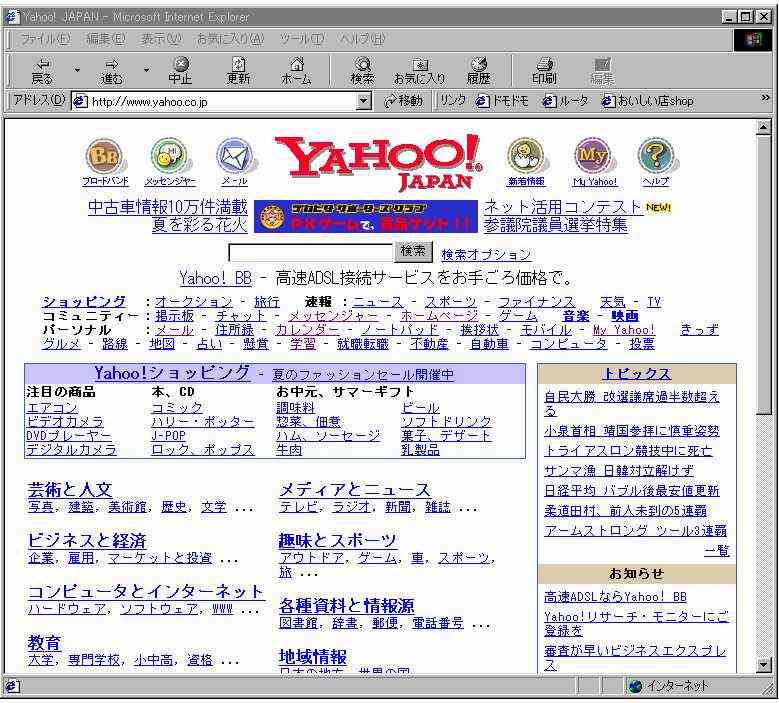Open the 各種資料と情報源 category

pyautogui.click(x=346, y=606)
